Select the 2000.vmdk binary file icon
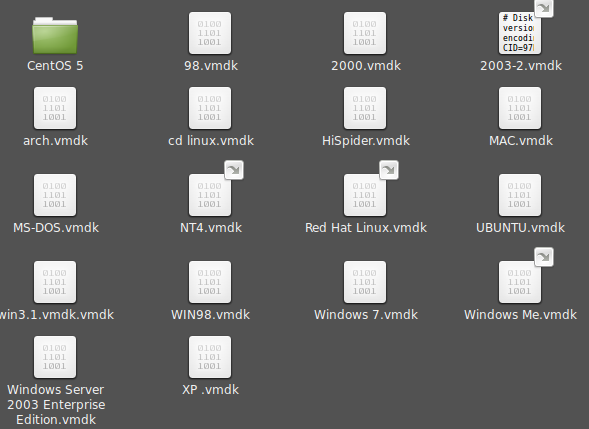The width and height of the screenshot is (589, 429). (365, 33)
